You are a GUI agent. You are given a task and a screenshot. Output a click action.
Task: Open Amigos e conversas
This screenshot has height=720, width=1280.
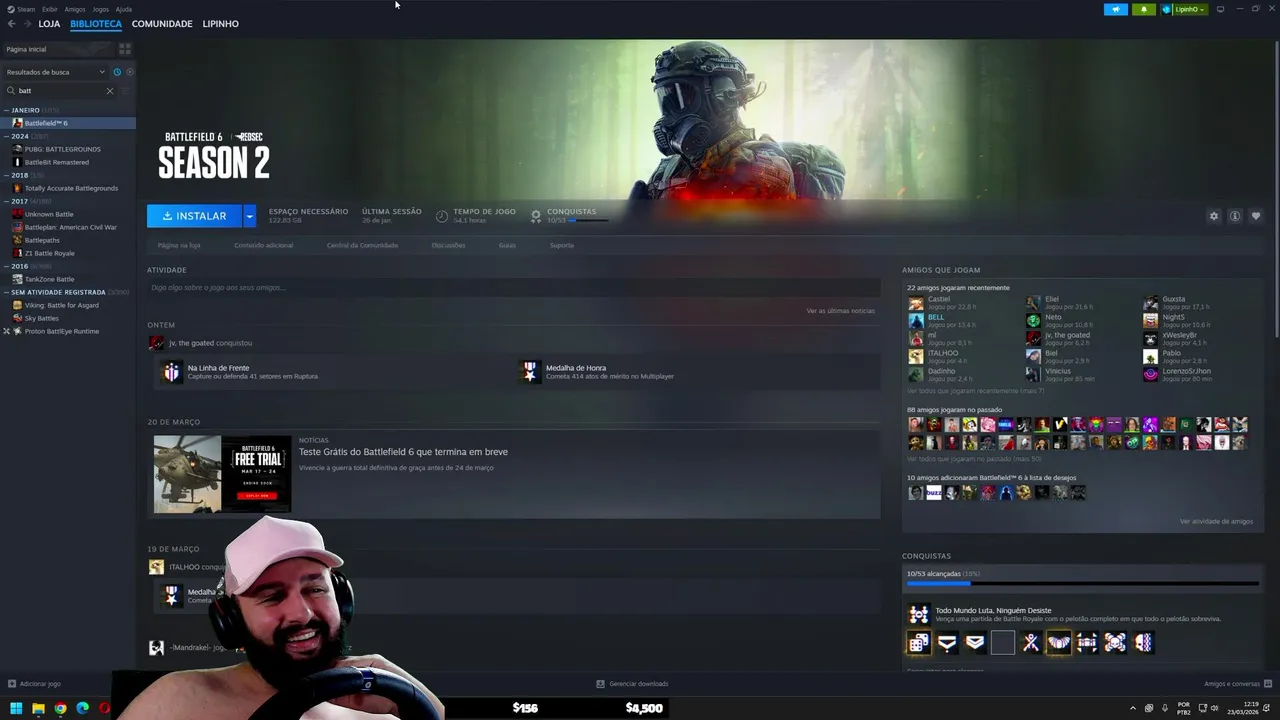click(1238, 684)
